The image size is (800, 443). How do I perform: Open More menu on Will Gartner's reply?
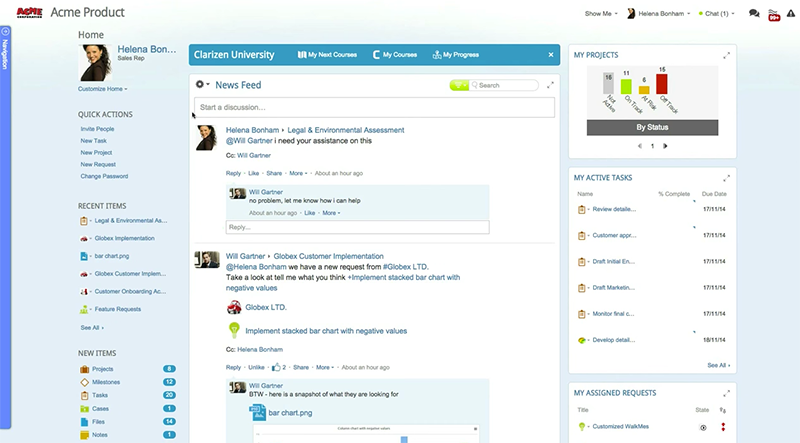pos(331,213)
